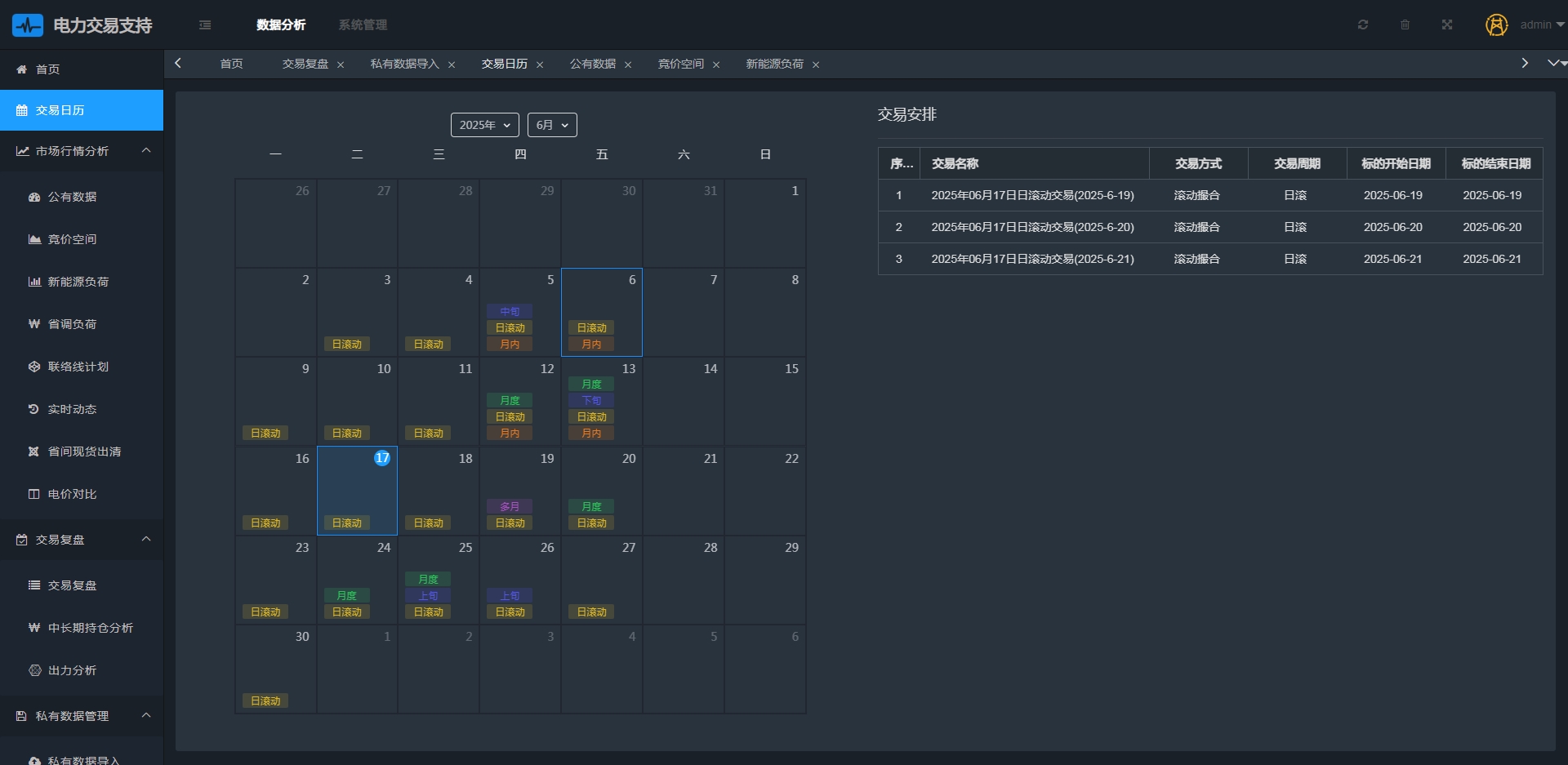Toggle the sidebar collapse icon
This screenshot has height=765, width=1568.
coord(205,25)
